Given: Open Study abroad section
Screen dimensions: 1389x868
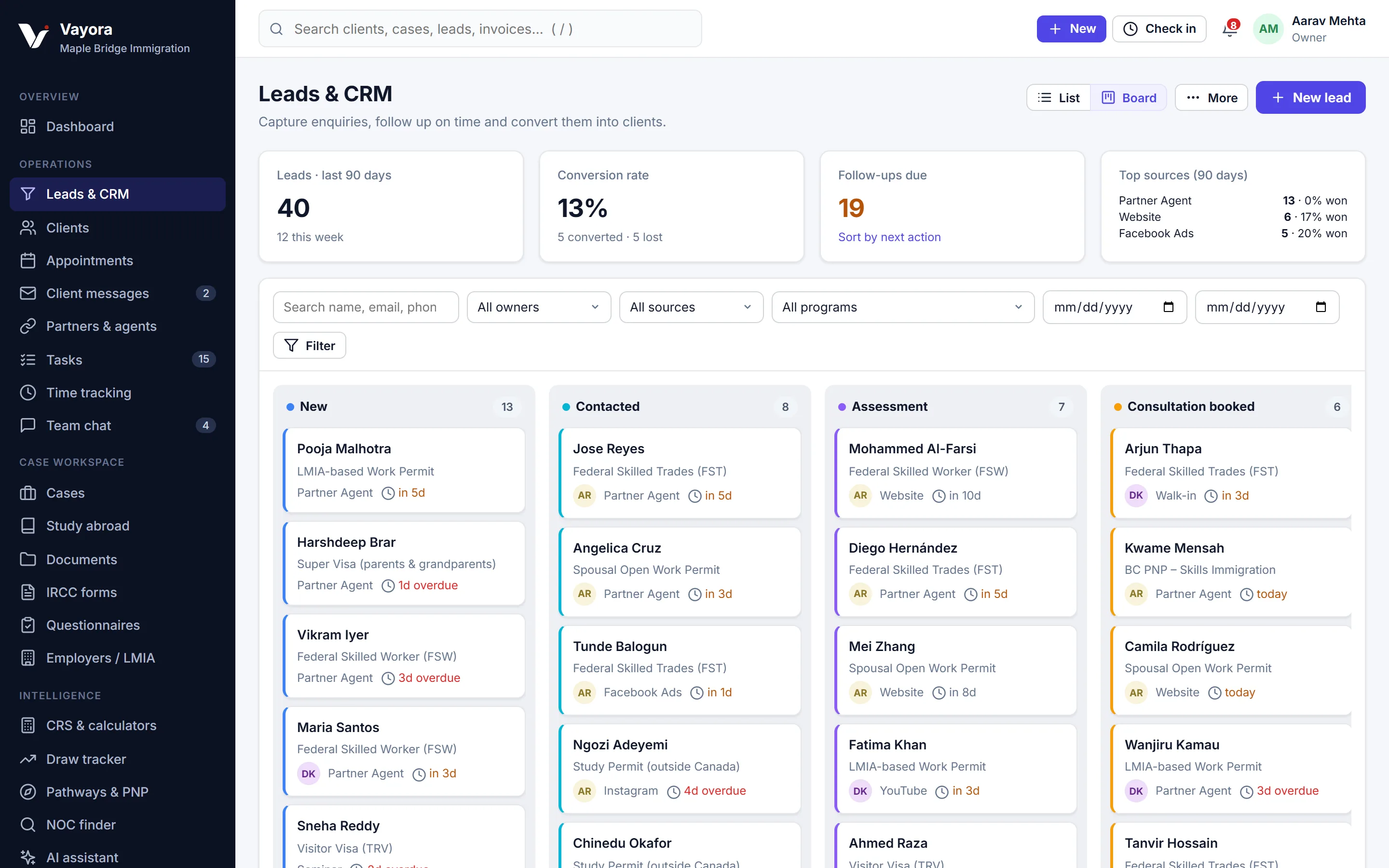Looking at the screenshot, I should tap(118, 526).
